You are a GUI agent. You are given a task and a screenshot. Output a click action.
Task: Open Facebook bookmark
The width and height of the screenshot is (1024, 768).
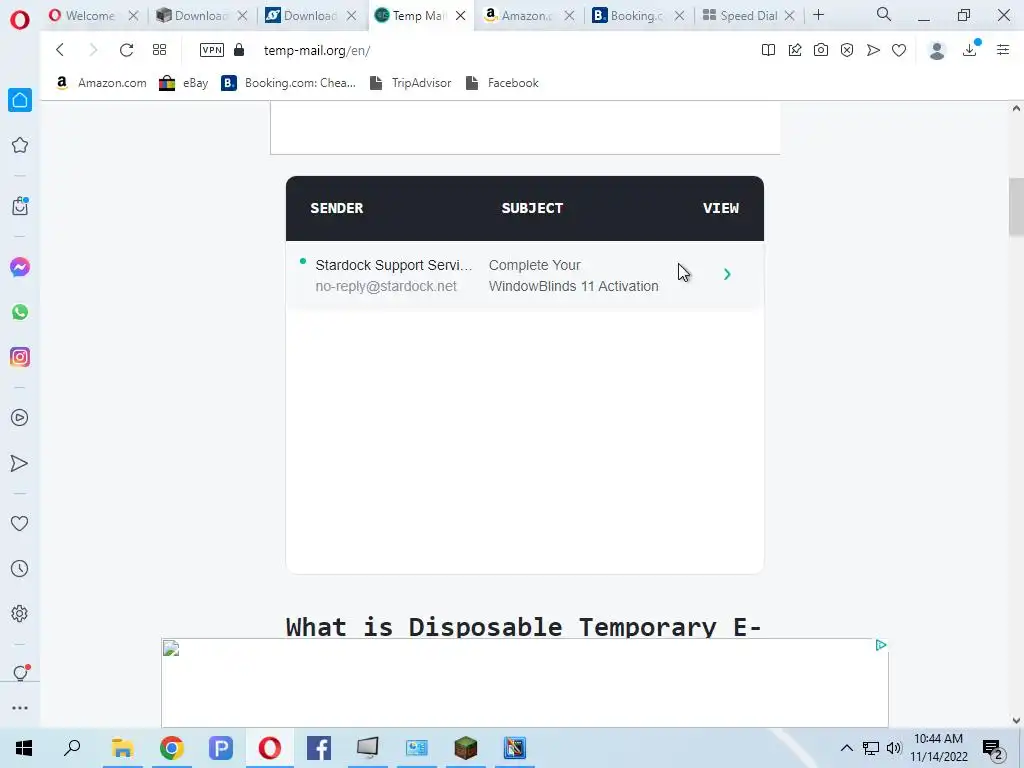click(x=502, y=83)
